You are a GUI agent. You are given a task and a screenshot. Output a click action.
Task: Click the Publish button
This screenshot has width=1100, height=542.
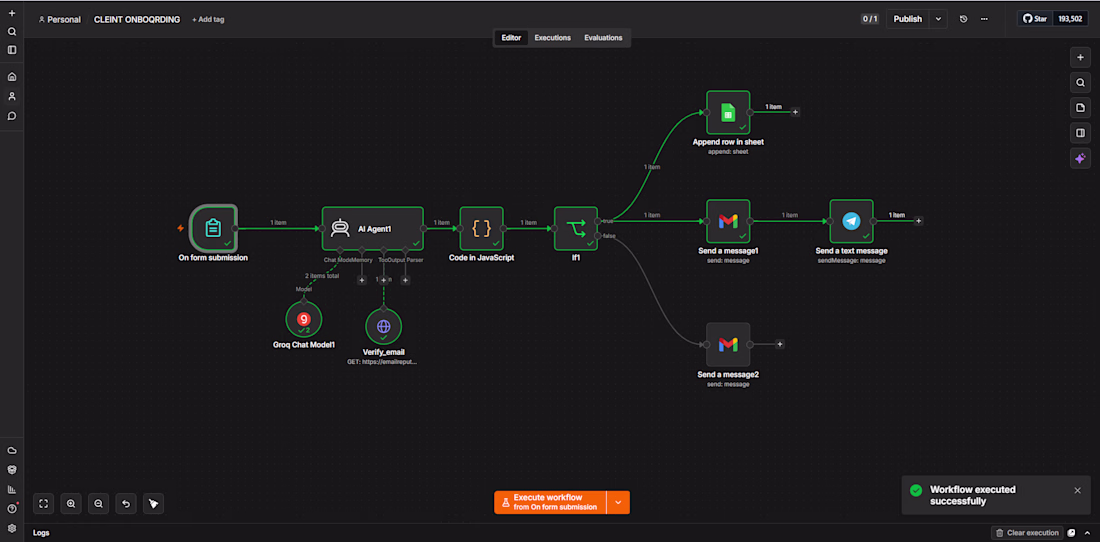point(908,19)
